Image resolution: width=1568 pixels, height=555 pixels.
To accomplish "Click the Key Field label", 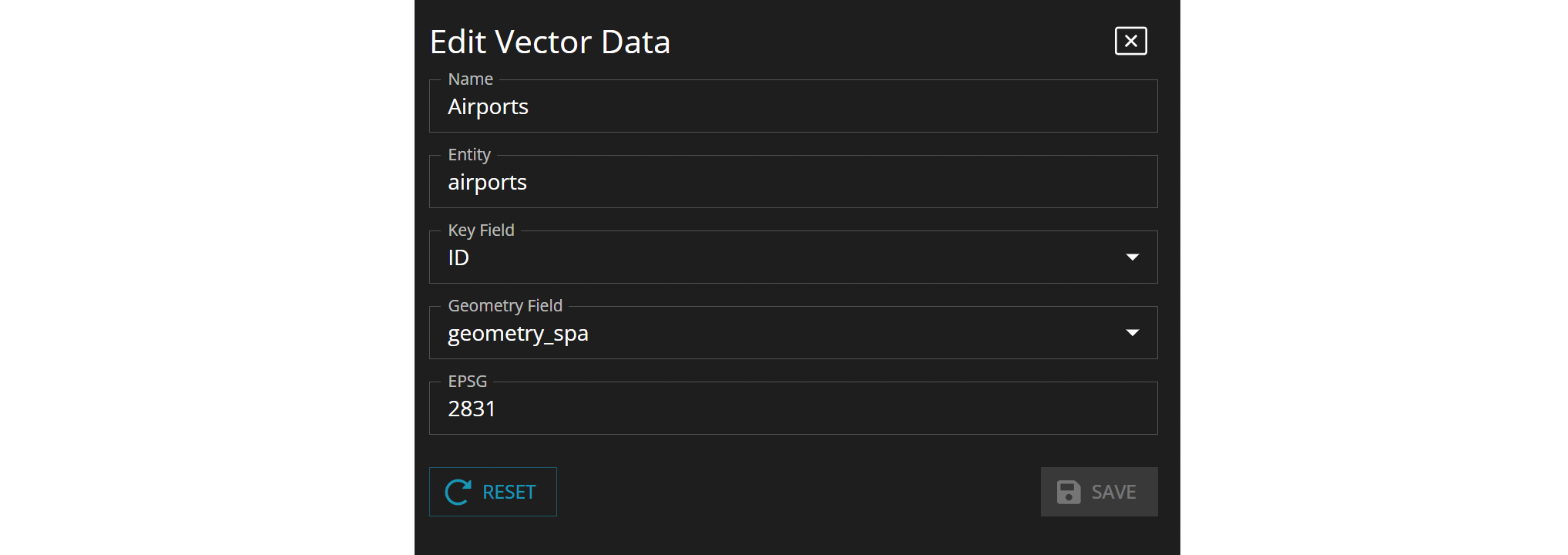I will pyautogui.click(x=481, y=230).
